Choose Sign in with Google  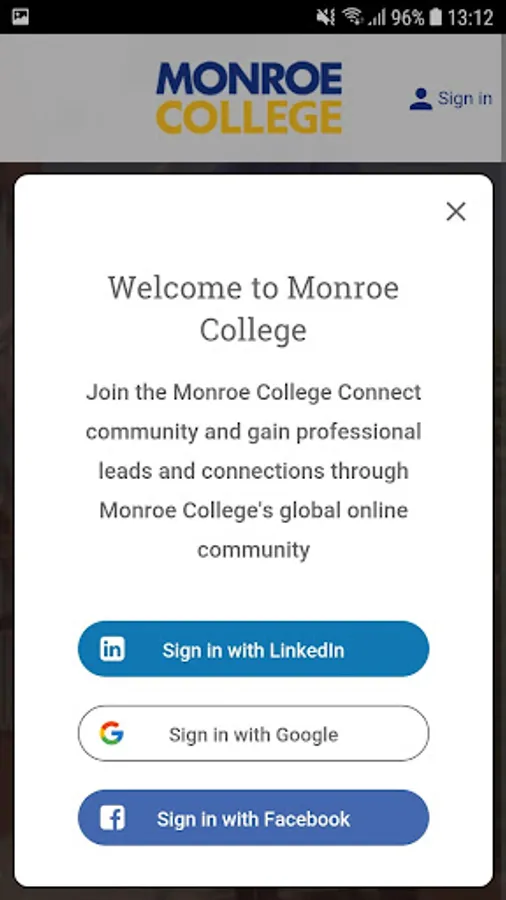pos(253,733)
